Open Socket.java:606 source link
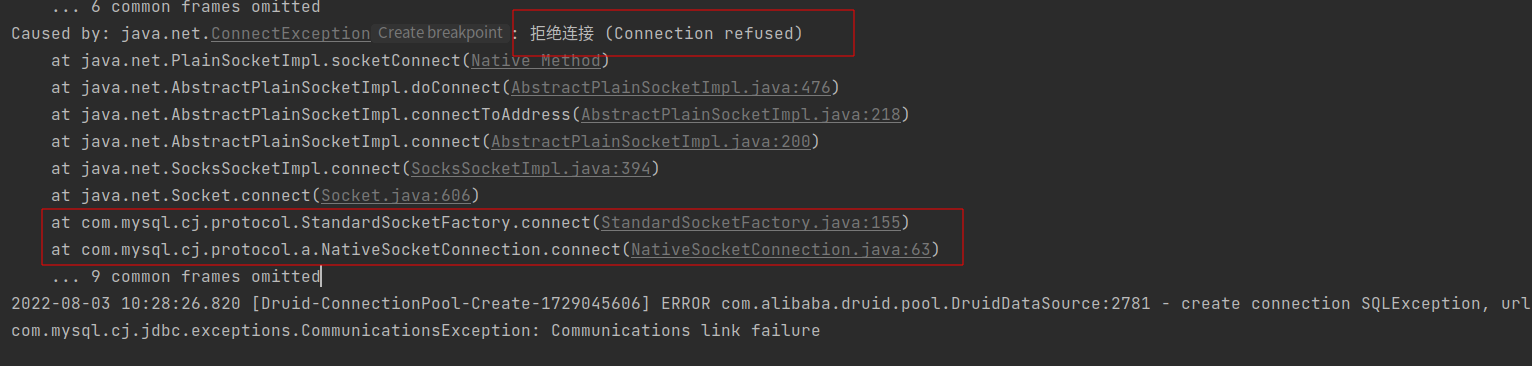Viewport: 1532px width, 366px height. pyautogui.click(x=395, y=195)
